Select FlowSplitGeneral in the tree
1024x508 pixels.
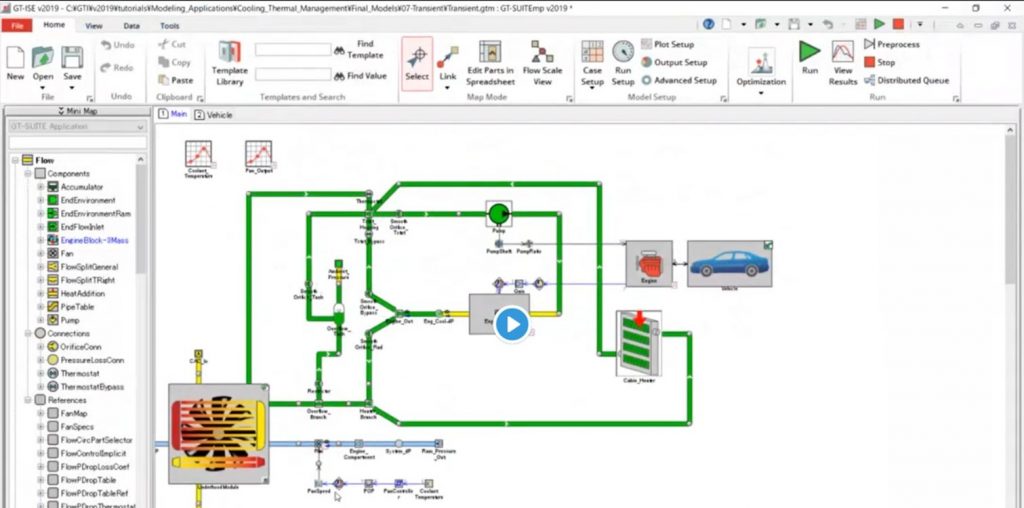(x=89, y=266)
